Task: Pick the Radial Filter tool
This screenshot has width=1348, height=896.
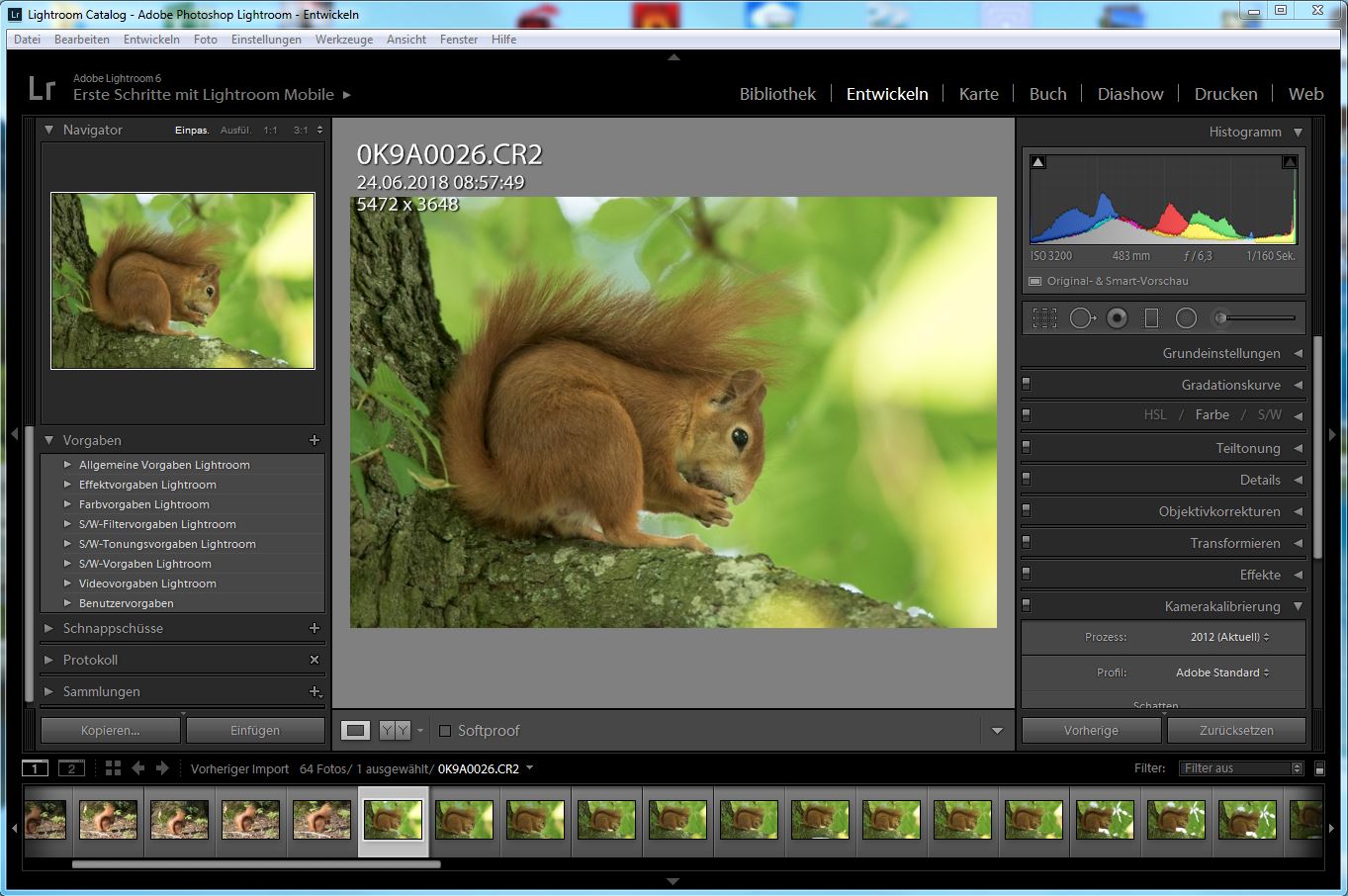Action: pos(1186,318)
